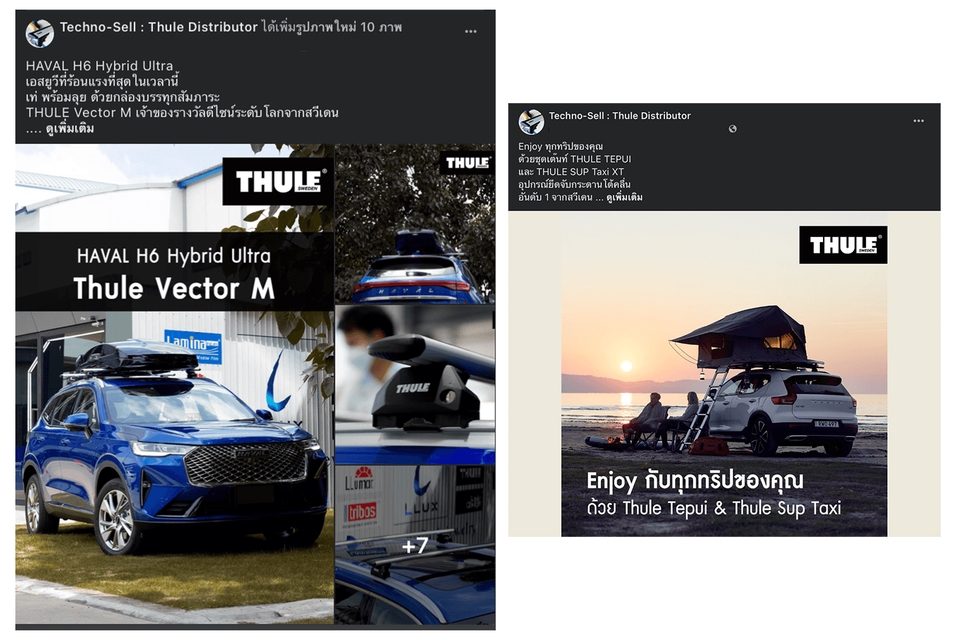Image resolution: width=960 pixels, height=640 pixels.
Task: Click page name link on the Tepui post
Action: click(x=620, y=116)
